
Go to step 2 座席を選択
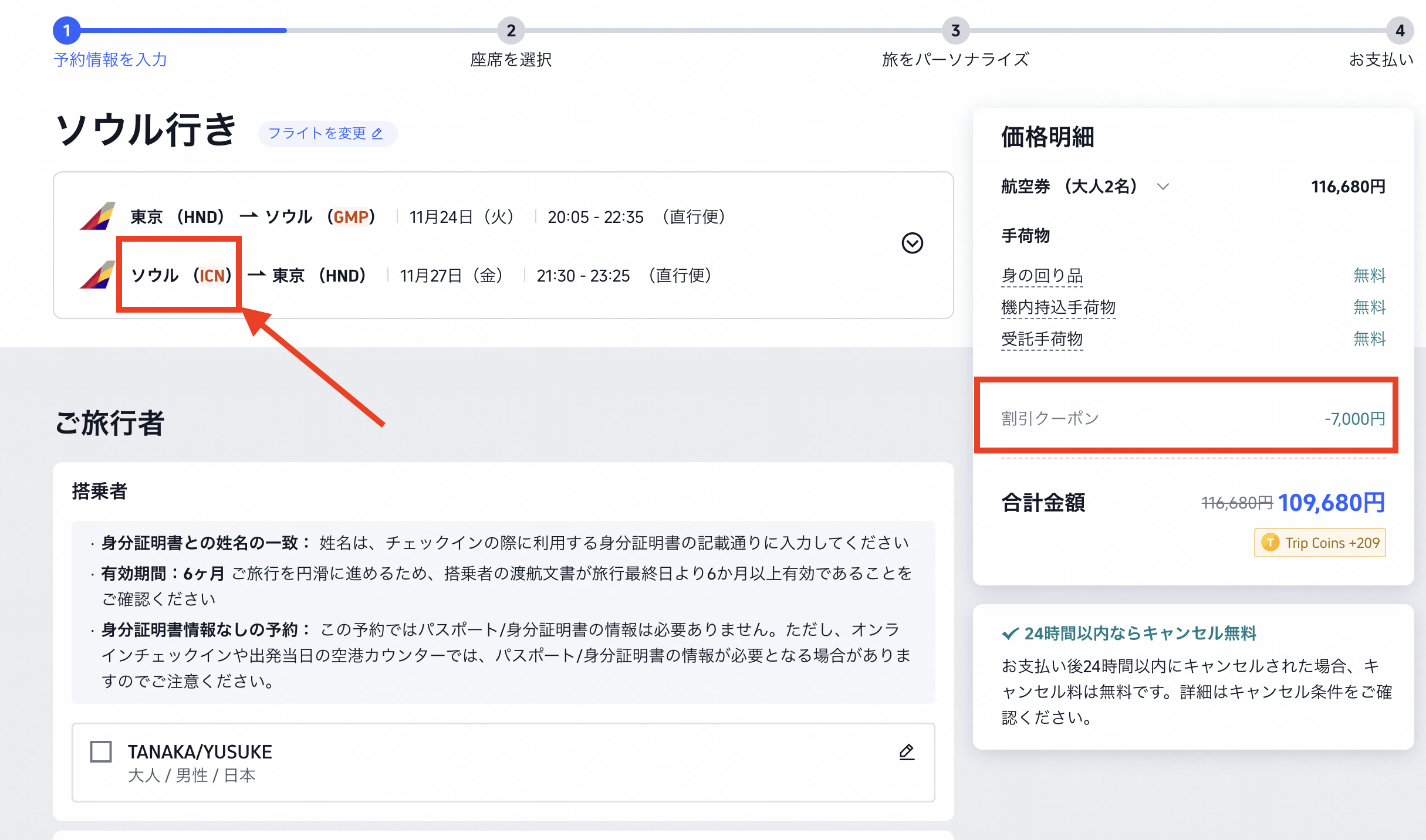[511, 30]
